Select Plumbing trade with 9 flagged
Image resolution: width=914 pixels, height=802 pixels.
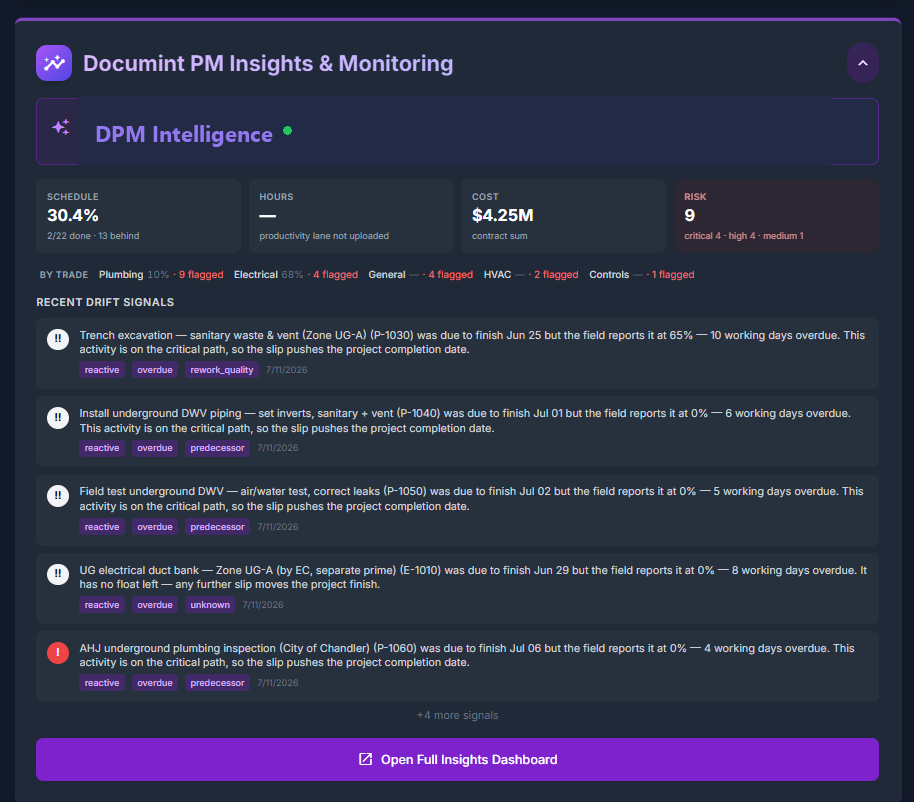161,275
